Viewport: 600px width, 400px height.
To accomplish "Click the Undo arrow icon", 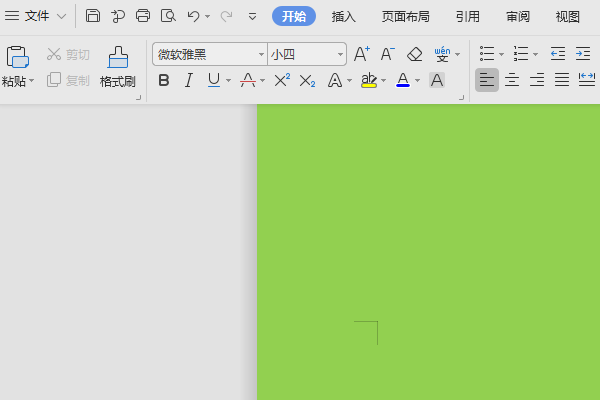I will coord(193,16).
